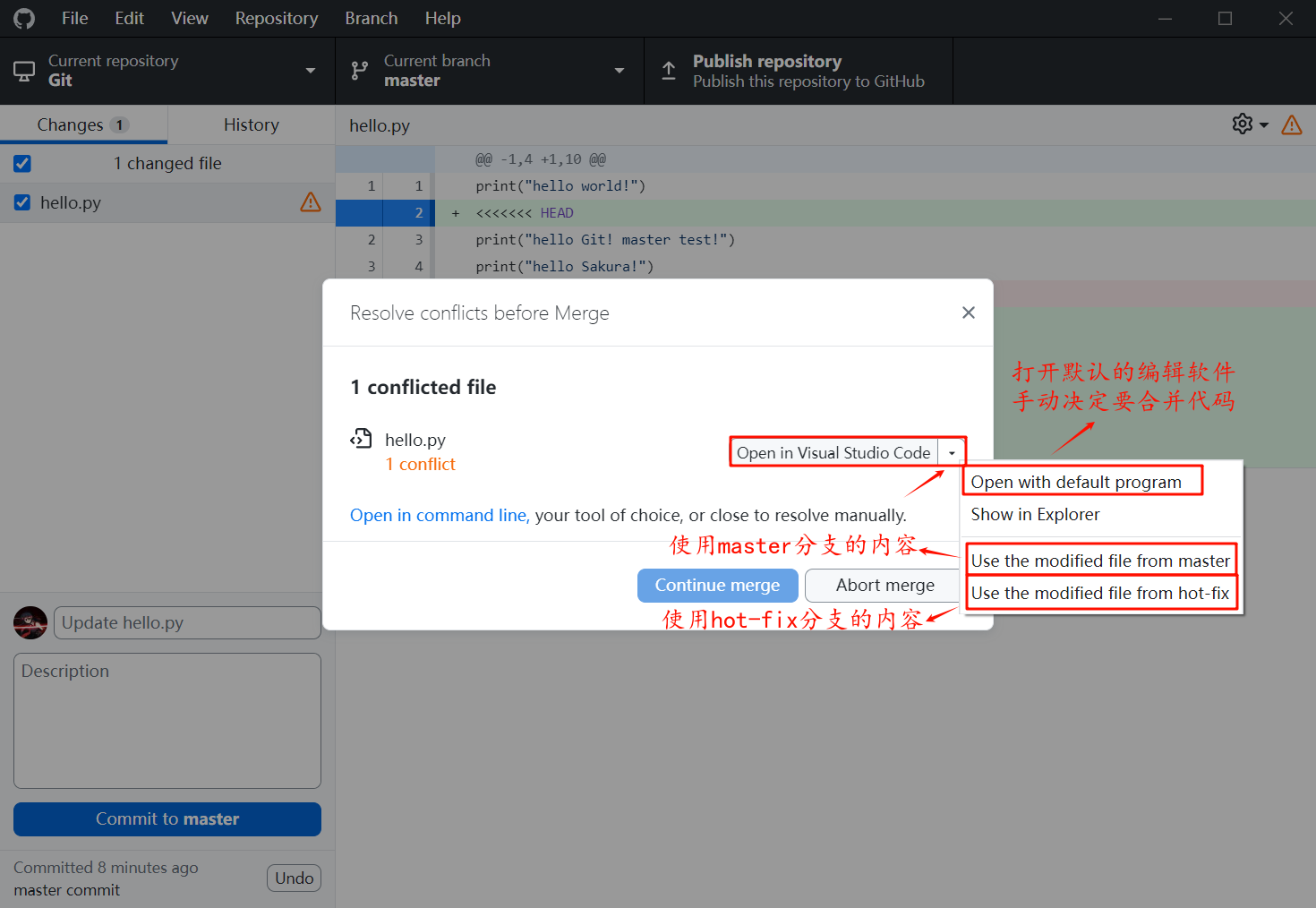The image size is (1316, 908).
Task: Click the master commit text in footer
Action: coord(67,890)
